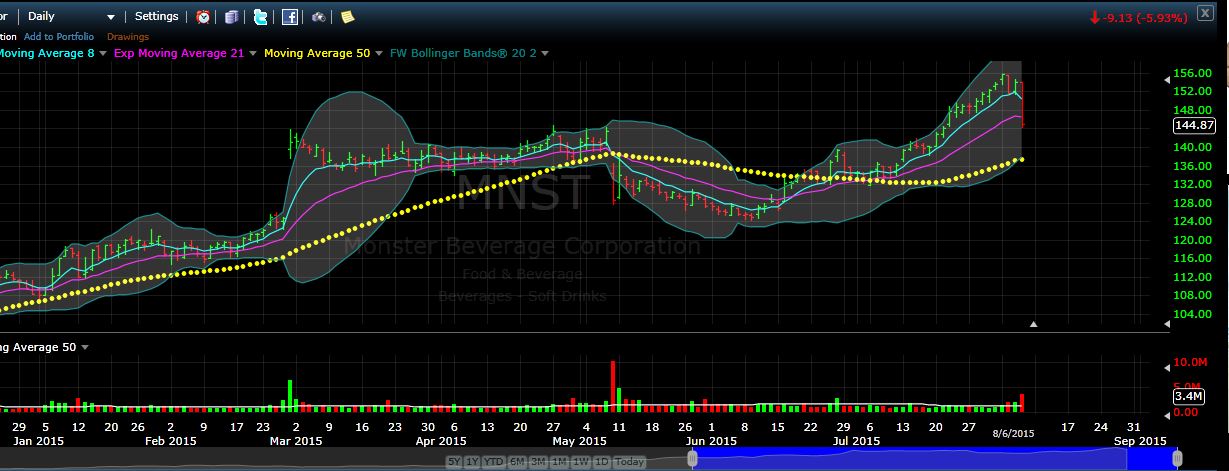Click the camera snapshot icon

pos(318,17)
